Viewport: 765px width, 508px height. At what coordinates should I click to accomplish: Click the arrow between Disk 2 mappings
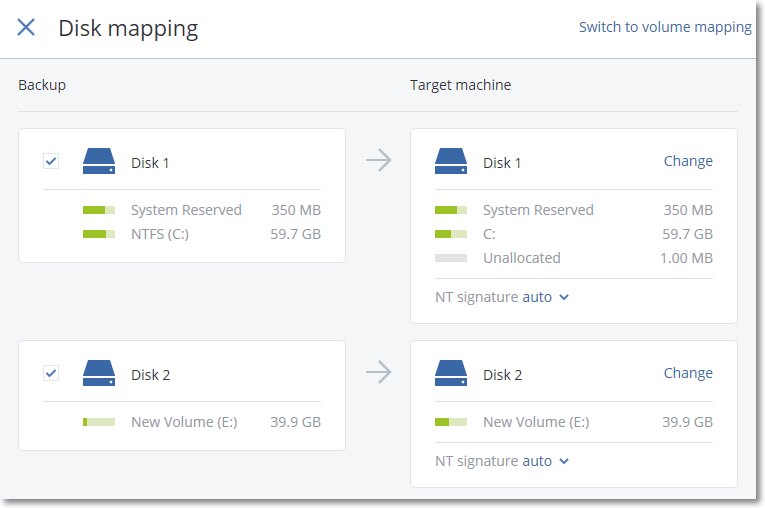378,373
